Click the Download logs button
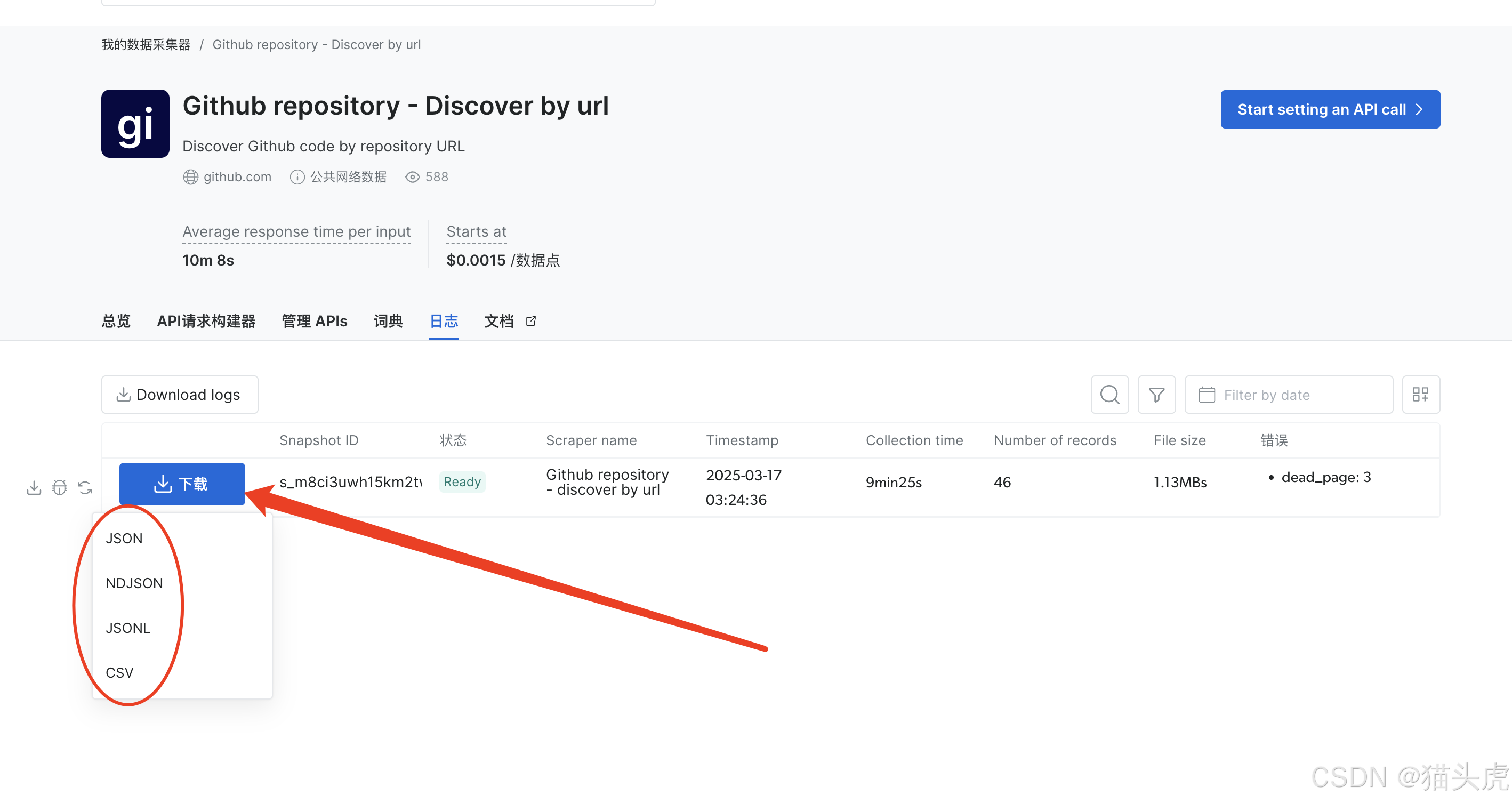Image resolution: width=1512 pixels, height=803 pixels. [x=180, y=395]
